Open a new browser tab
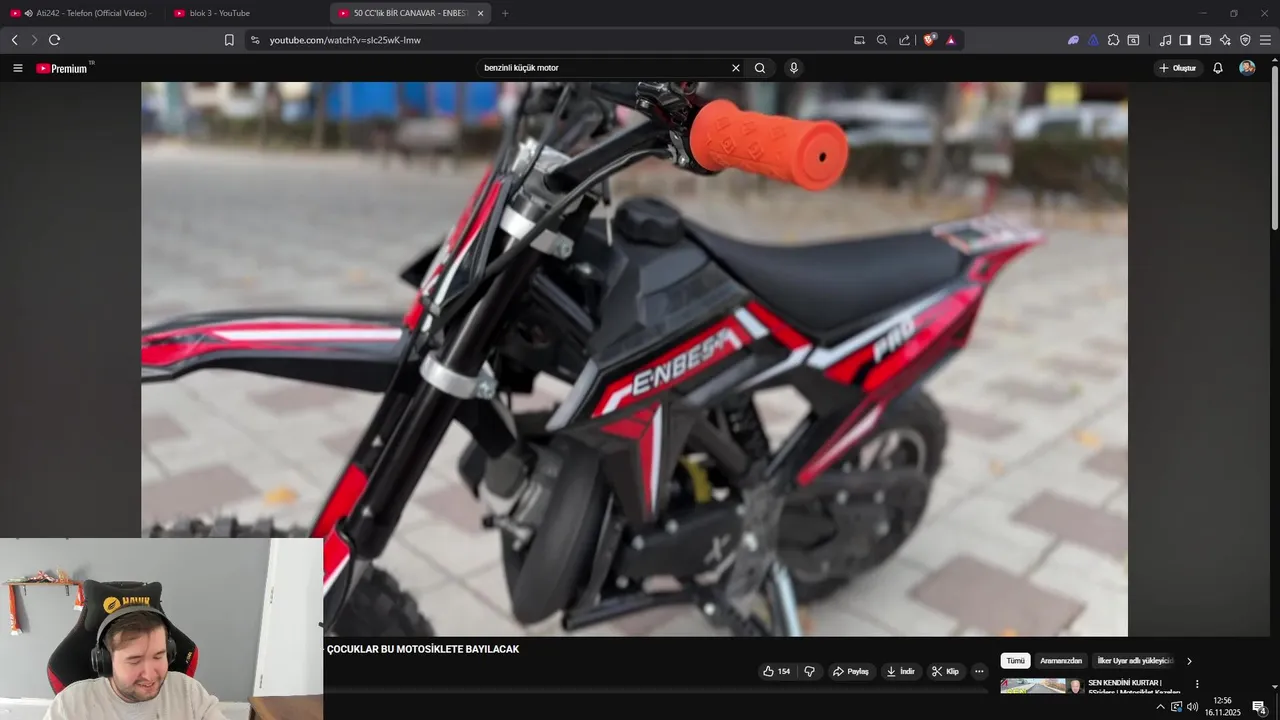 pos(505,13)
